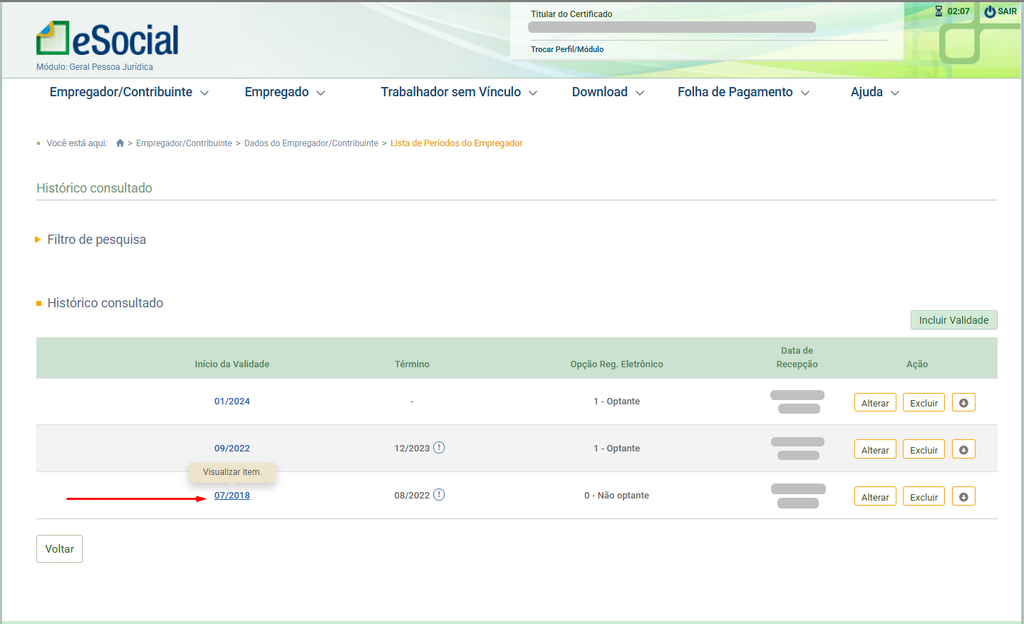Expand Filtro de pesquisa section
Screen dimensions: 1024x624
[x=96, y=240]
